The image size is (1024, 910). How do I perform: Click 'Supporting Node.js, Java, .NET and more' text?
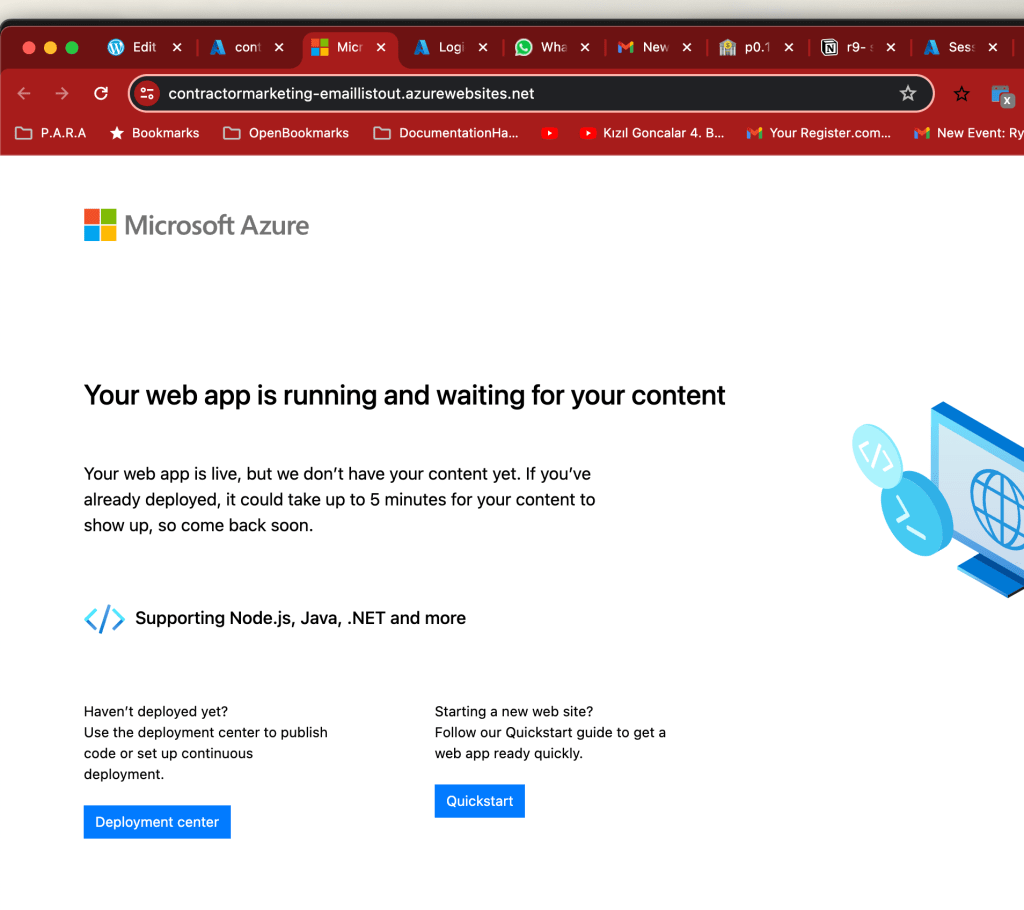click(x=300, y=618)
